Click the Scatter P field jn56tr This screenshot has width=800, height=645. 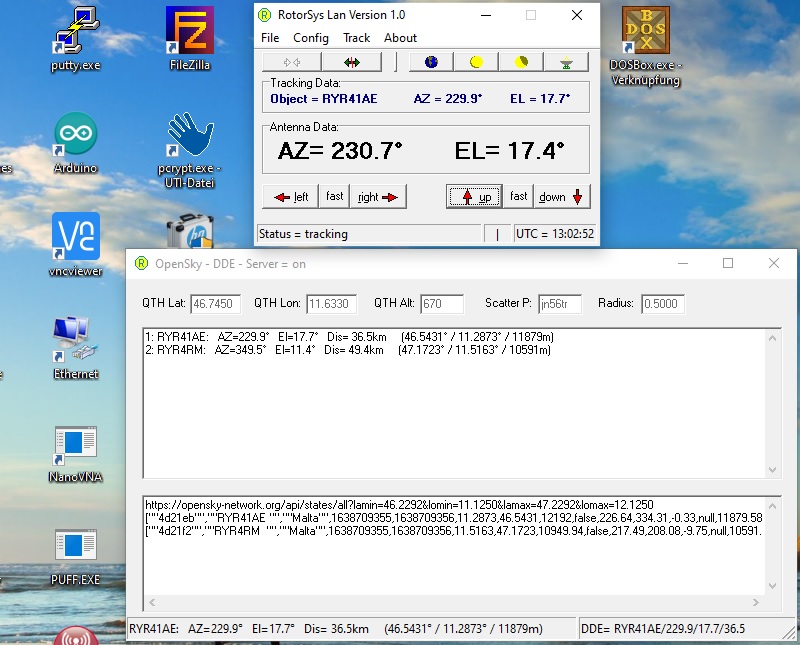(x=560, y=304)
